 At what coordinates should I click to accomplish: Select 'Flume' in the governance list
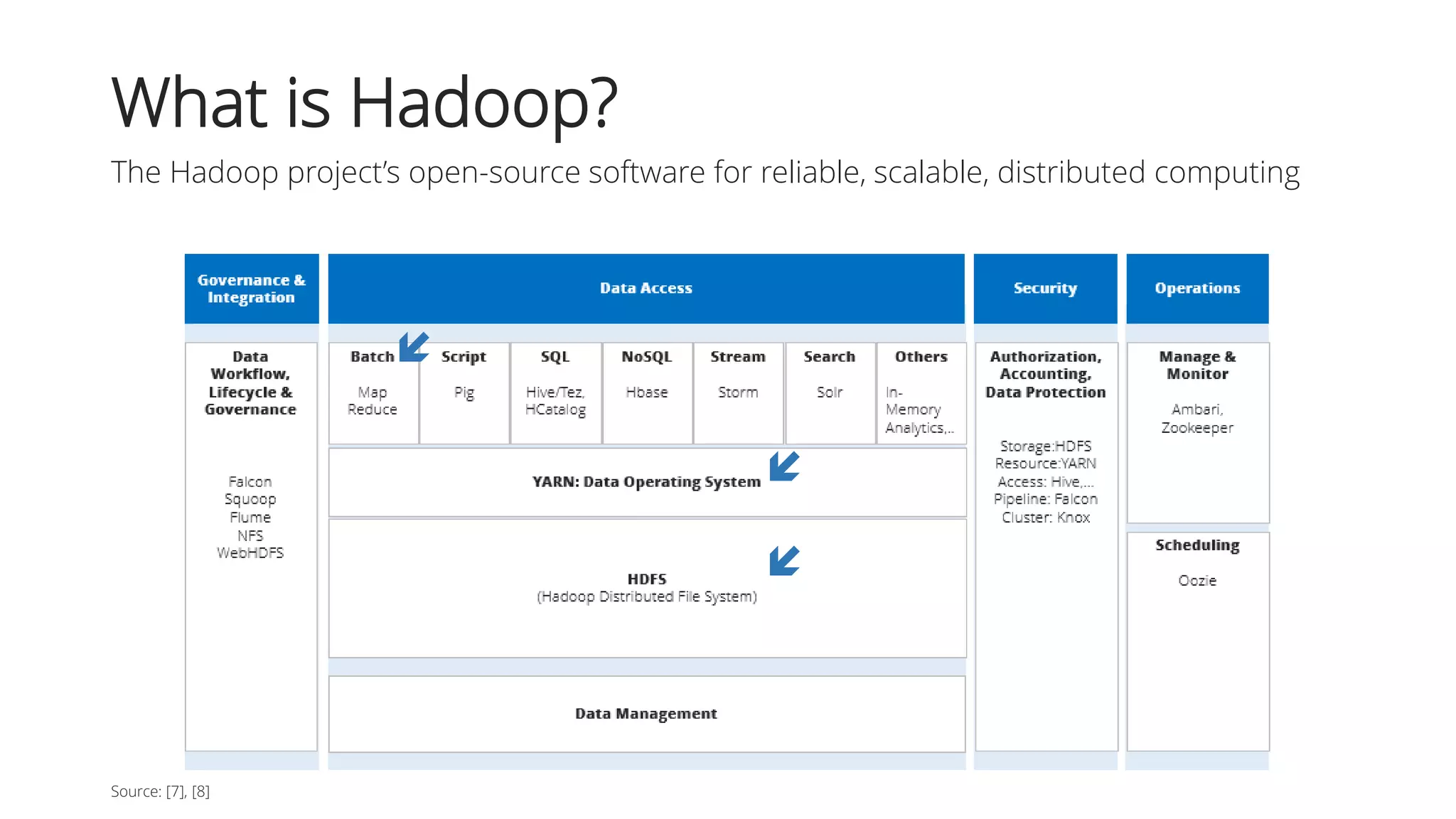tap(250, 518)
